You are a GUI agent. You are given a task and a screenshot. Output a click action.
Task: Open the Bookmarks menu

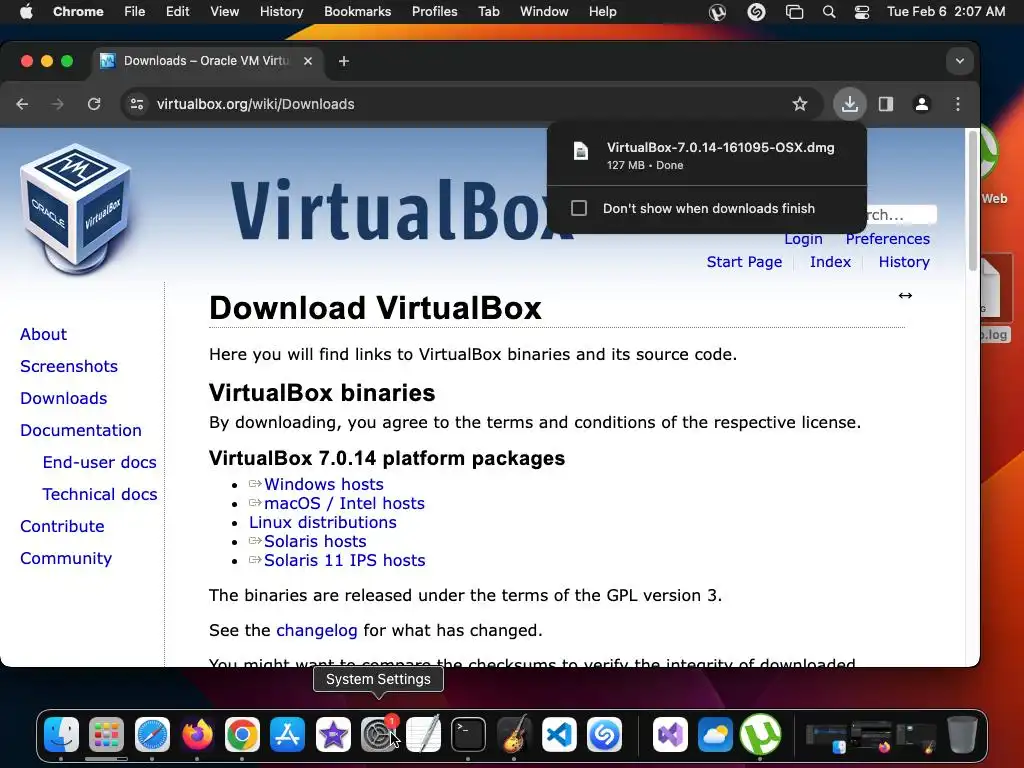[x=357, y=12]
